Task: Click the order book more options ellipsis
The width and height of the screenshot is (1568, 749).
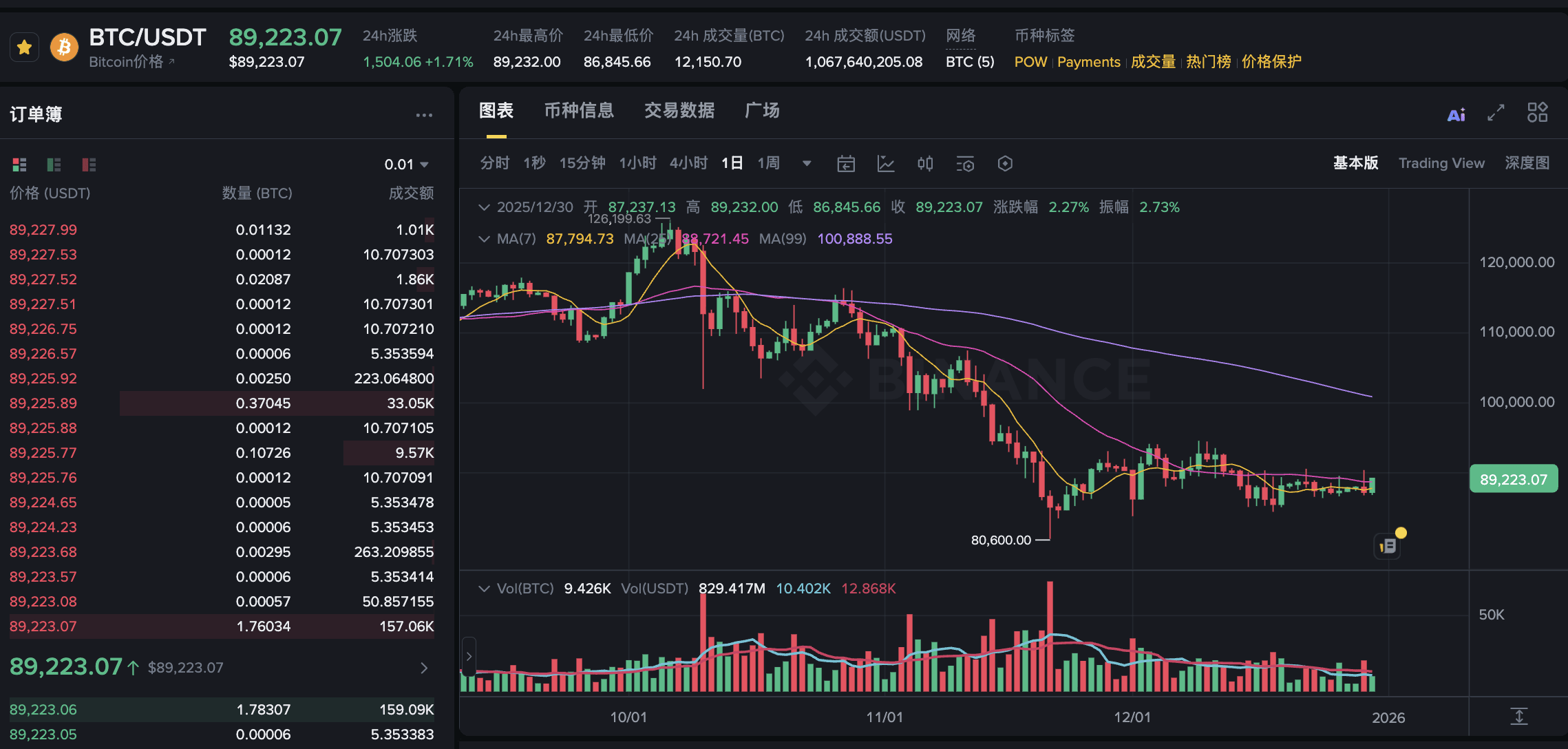Action: (423, 114)
